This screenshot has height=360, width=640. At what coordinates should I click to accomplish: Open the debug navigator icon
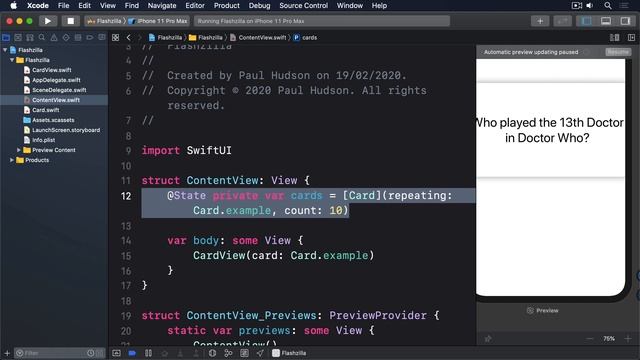click(x=78, y=38)
